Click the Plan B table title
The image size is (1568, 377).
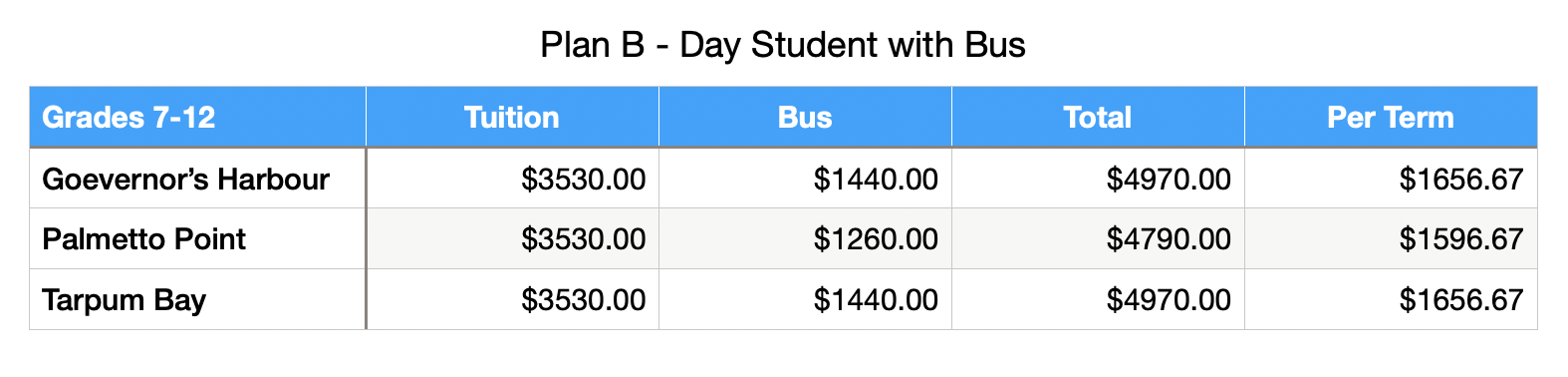[783, 45]
